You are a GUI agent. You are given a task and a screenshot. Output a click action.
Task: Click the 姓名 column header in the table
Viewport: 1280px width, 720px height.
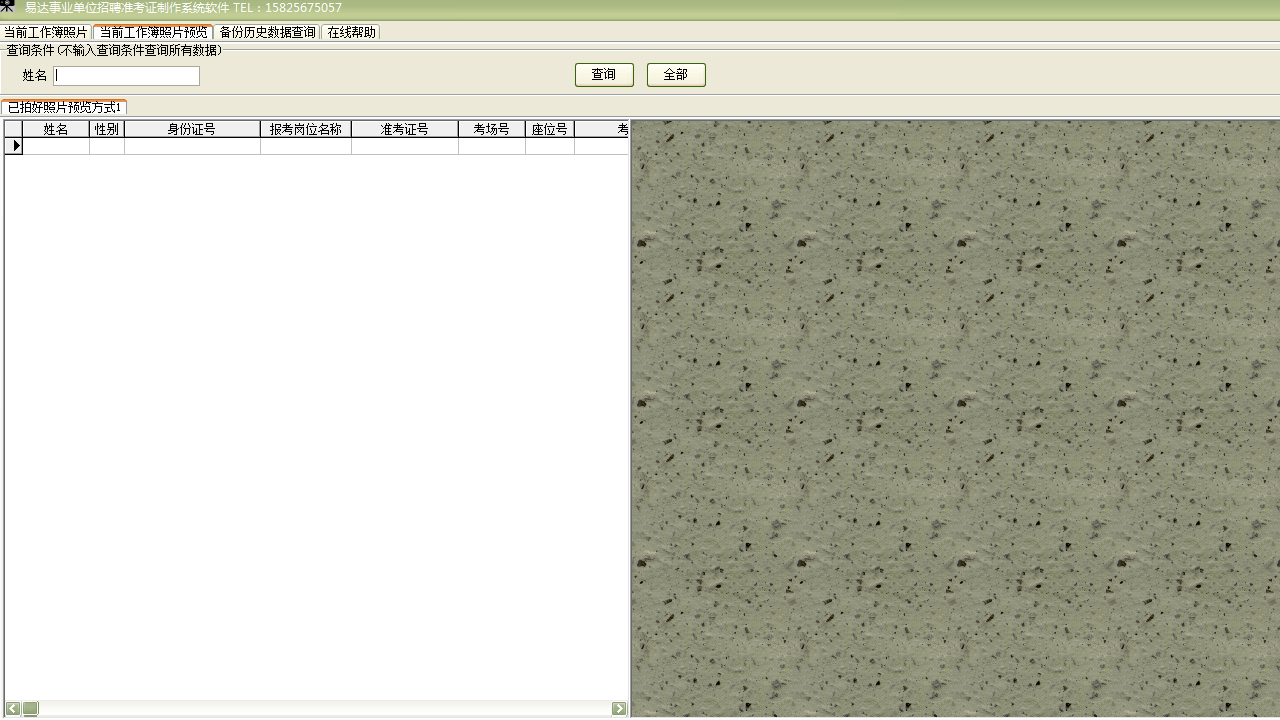[56, 129]
